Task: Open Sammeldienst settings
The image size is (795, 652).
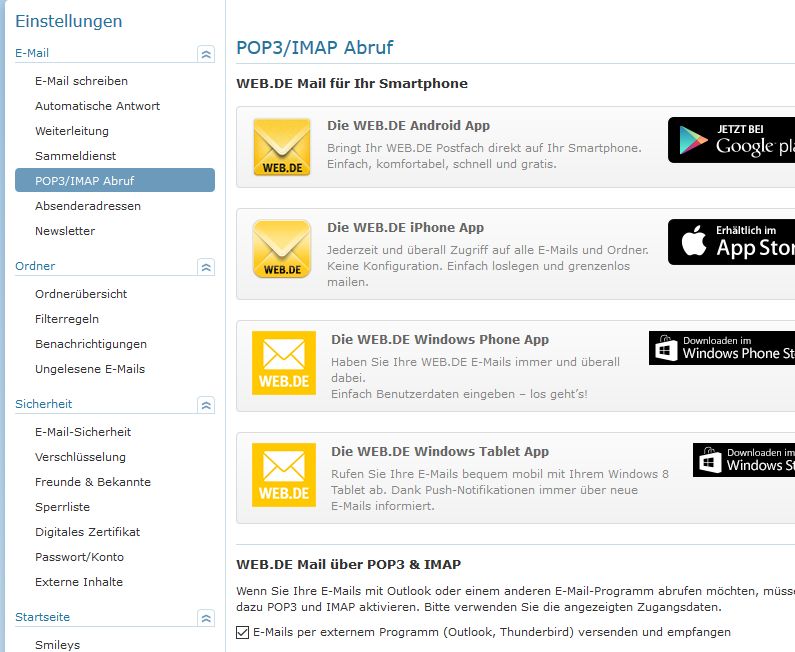Action: [x=76, y=156]
